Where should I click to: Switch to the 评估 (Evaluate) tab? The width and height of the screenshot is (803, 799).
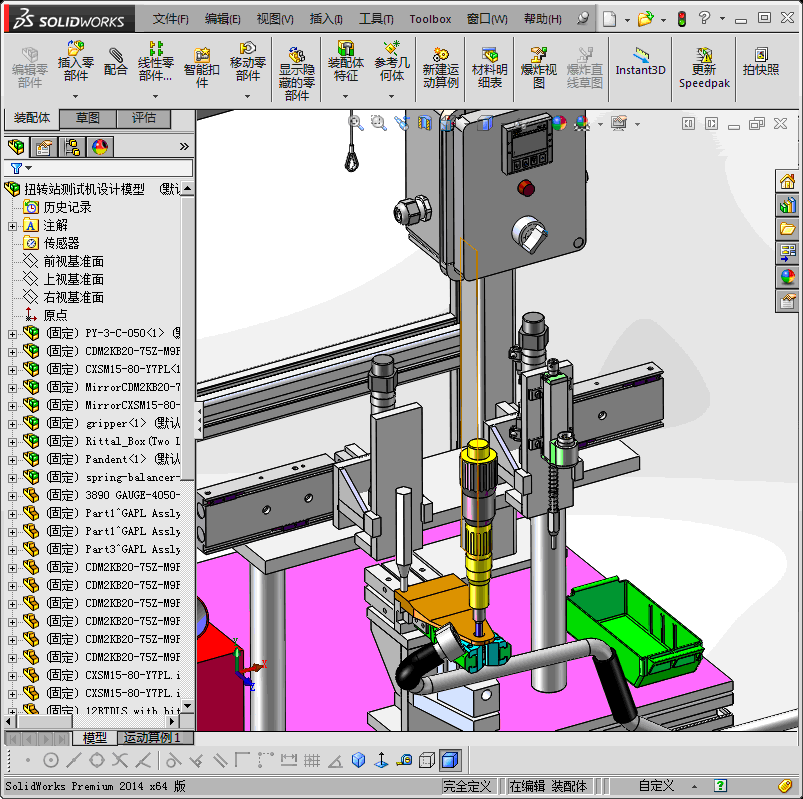144,118
